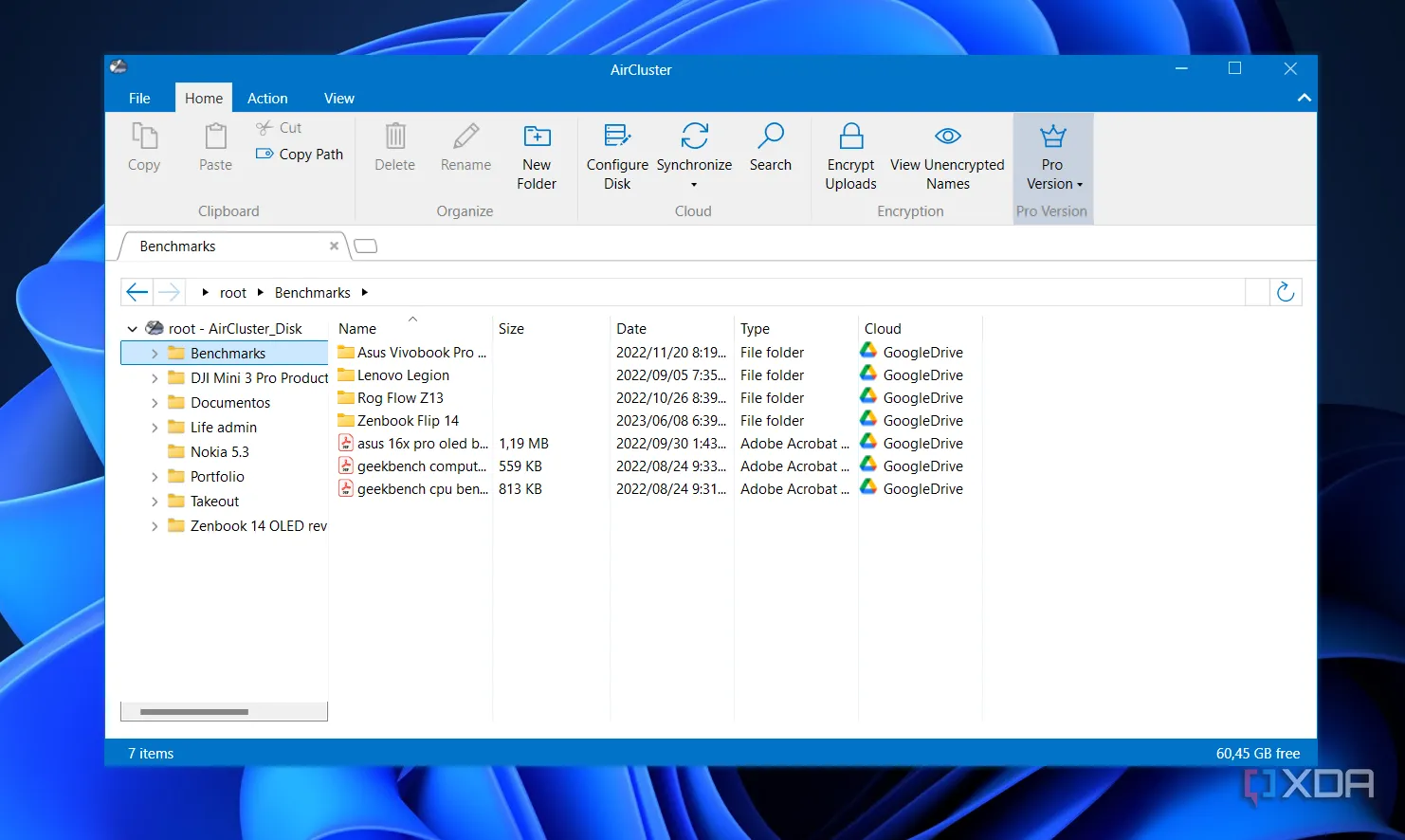
Task: Open breadcrumb arrow before root
Action: [x=205, y=293]
